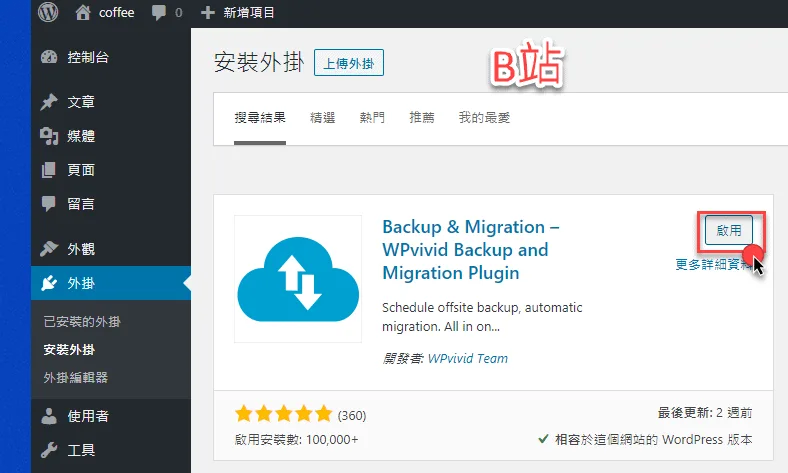The image size is (788, 473).
Task: Click the home icon beside coffee
Action: click(82, 12)
